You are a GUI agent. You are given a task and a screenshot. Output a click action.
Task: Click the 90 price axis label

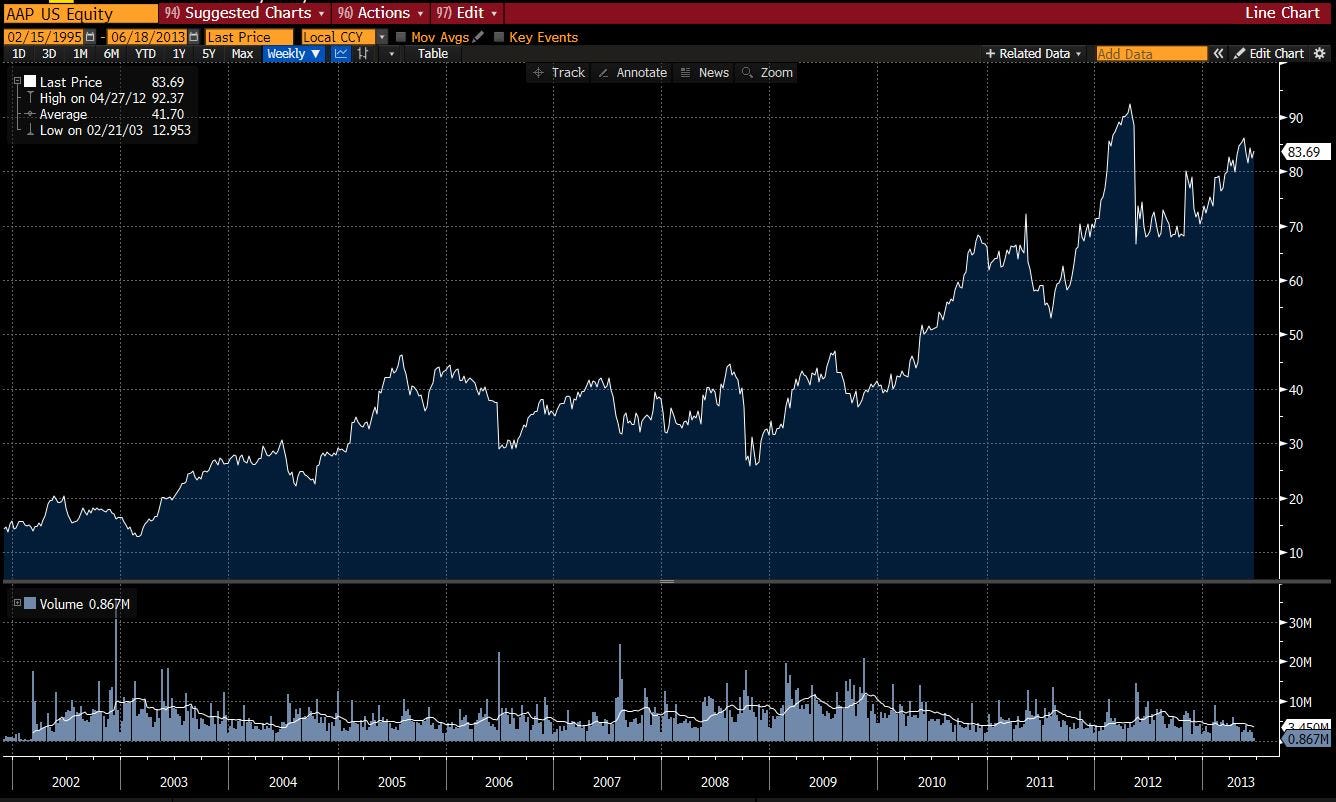1296,118
